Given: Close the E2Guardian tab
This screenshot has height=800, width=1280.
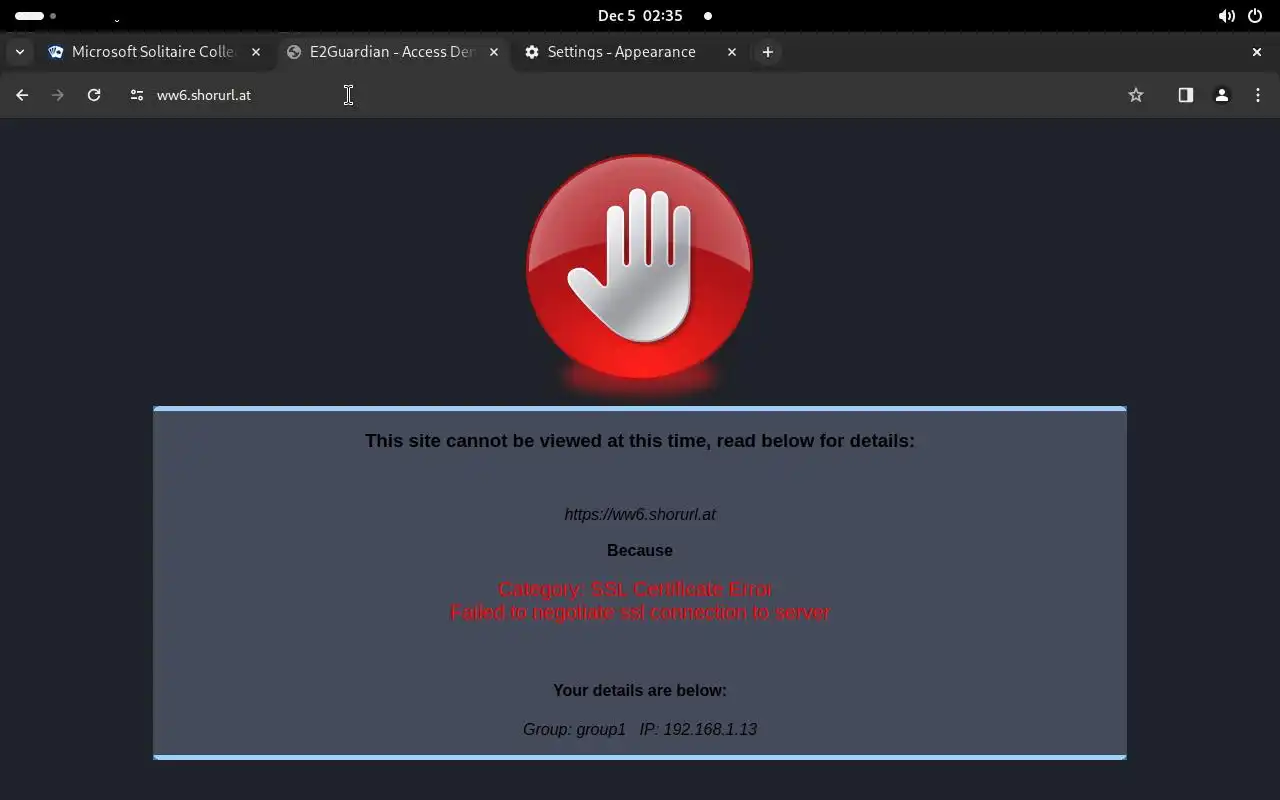Looking at the screenshot, I should [x=494, y=52].
